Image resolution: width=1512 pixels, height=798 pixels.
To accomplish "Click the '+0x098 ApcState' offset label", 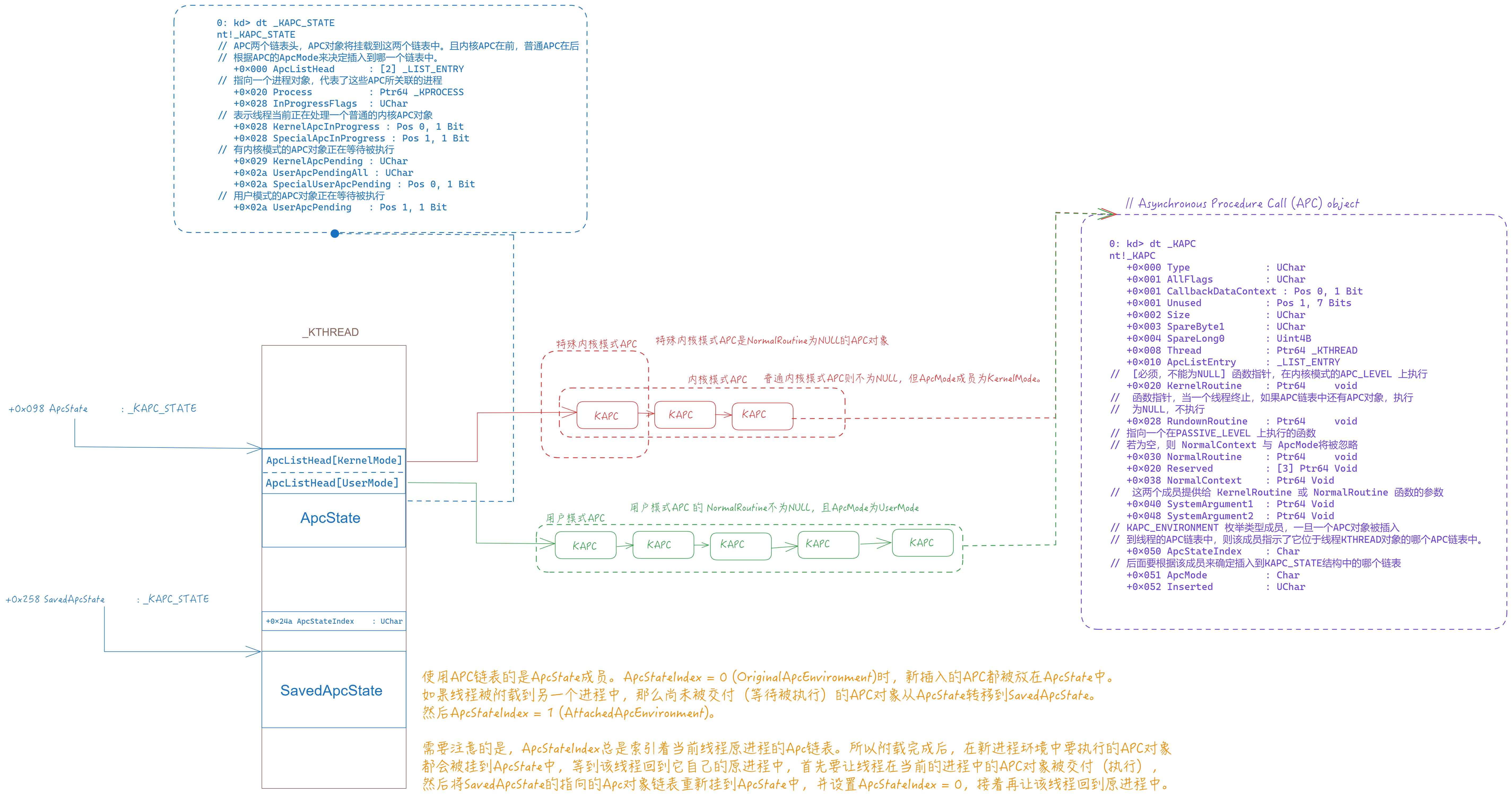I will click(x=48, y=409).
